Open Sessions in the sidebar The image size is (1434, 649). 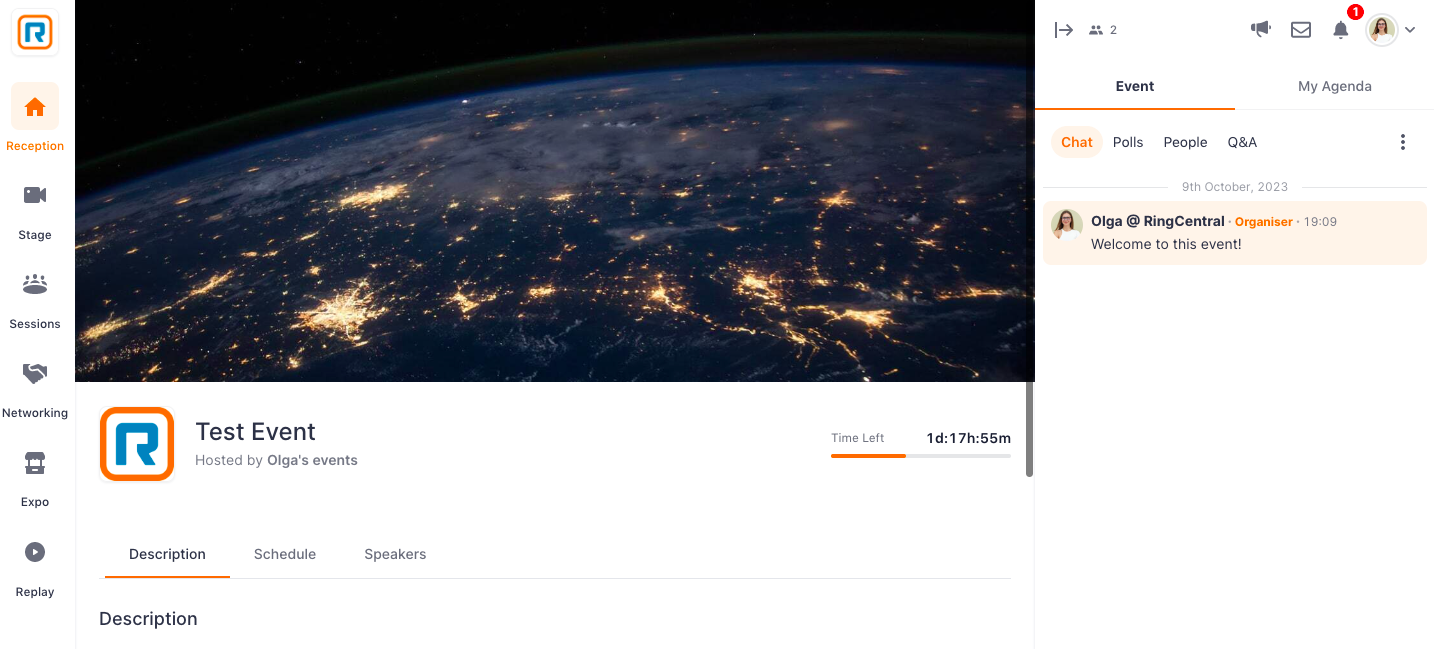coord(35,284)
